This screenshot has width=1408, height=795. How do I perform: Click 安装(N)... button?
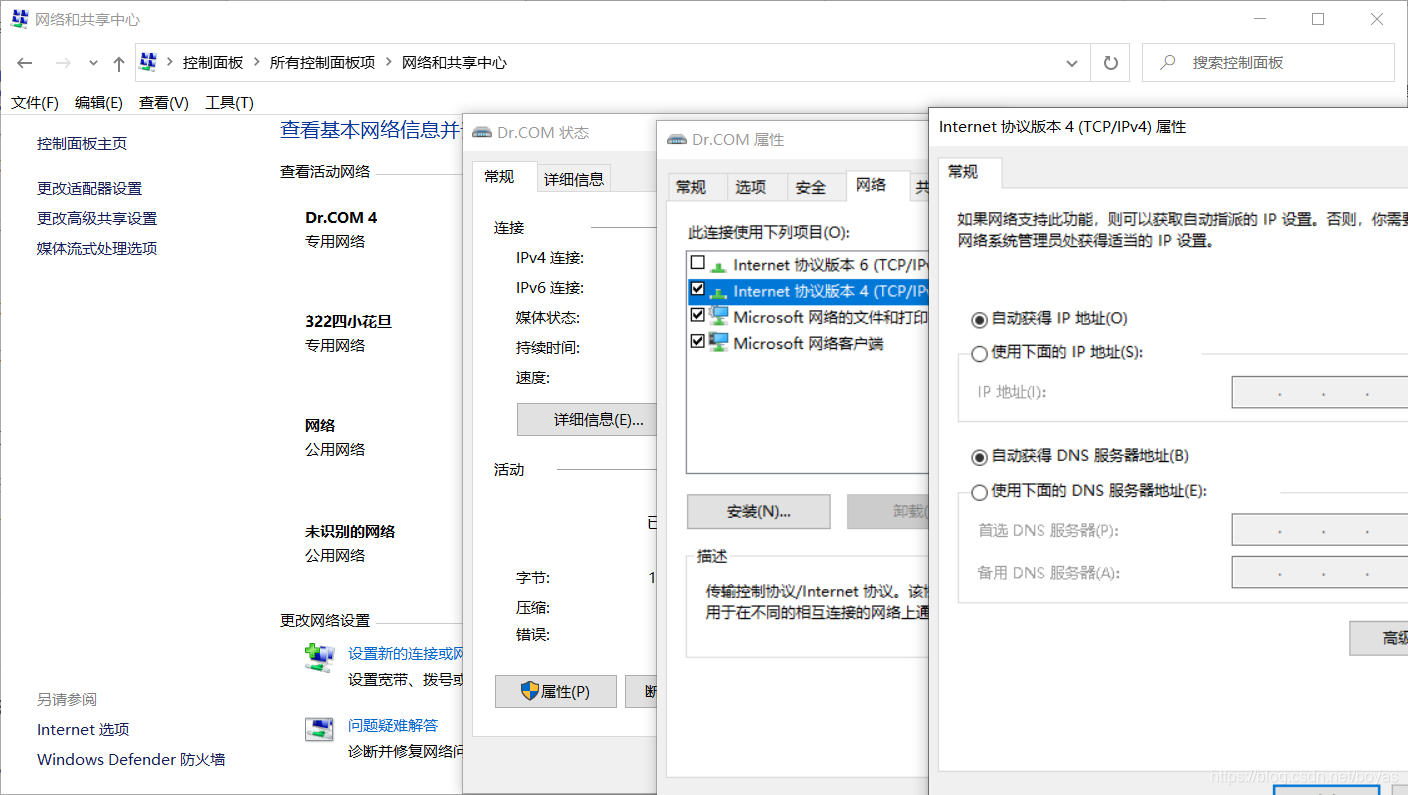[759, 511]
